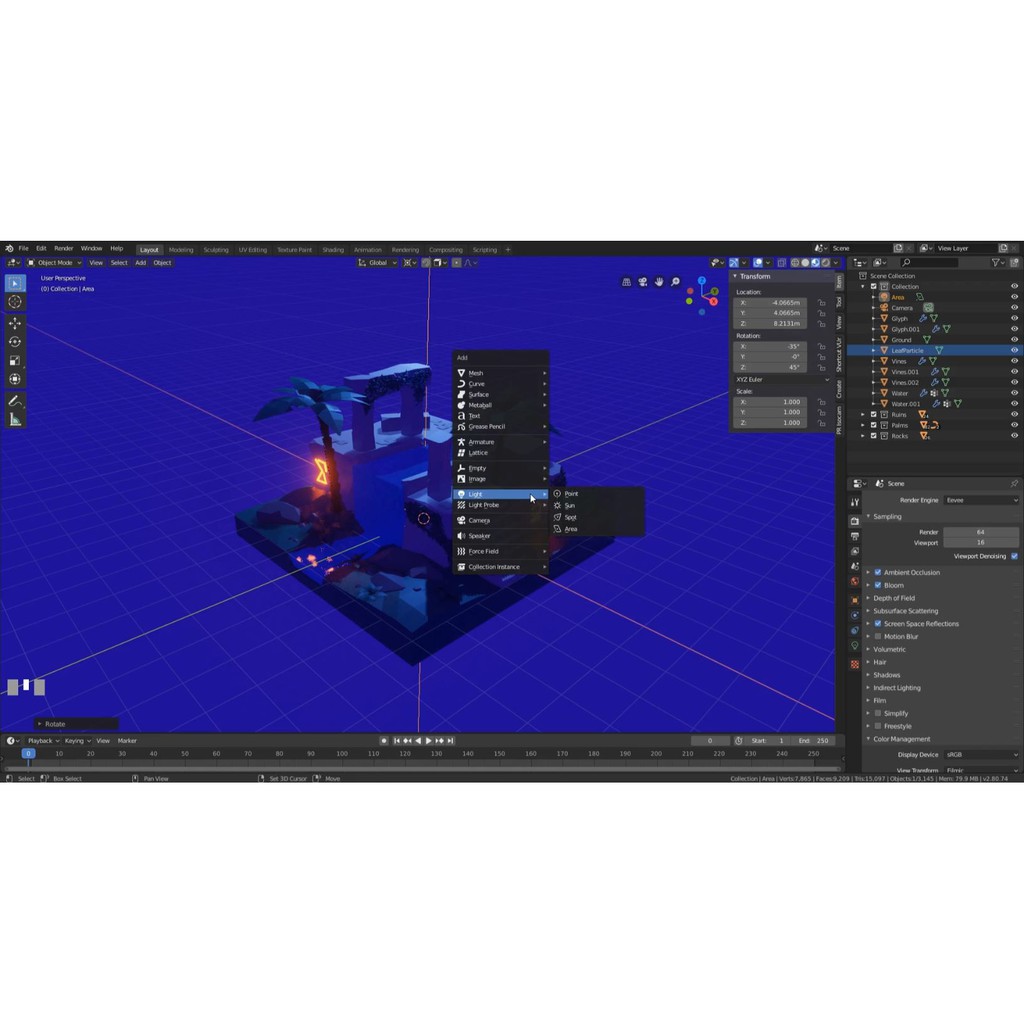This screenshot has width=1024, height=1024.
Task: Choose Point from the Light submenu
Action: pos(570,494)
